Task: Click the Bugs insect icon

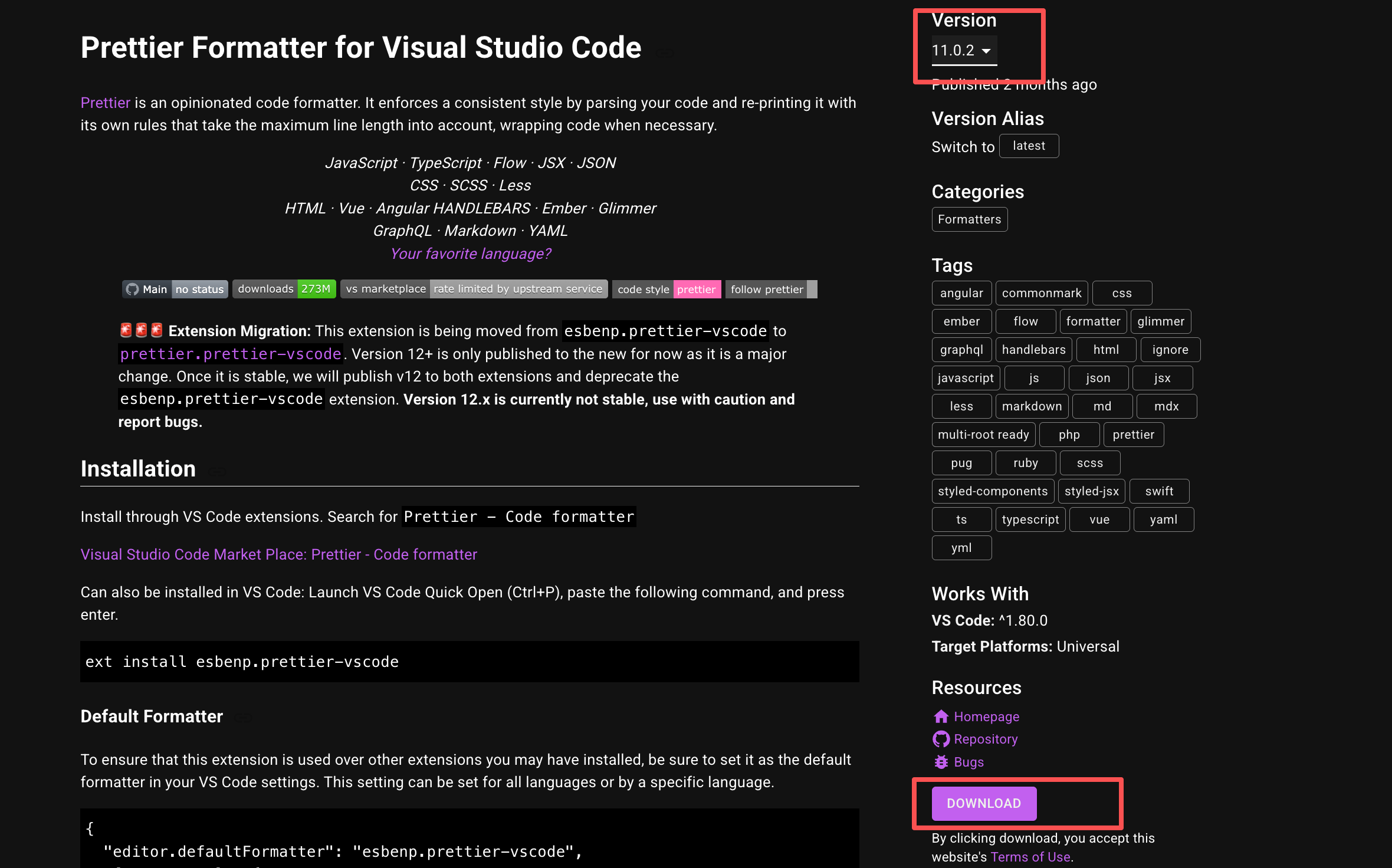Action: tap(941, 762)
